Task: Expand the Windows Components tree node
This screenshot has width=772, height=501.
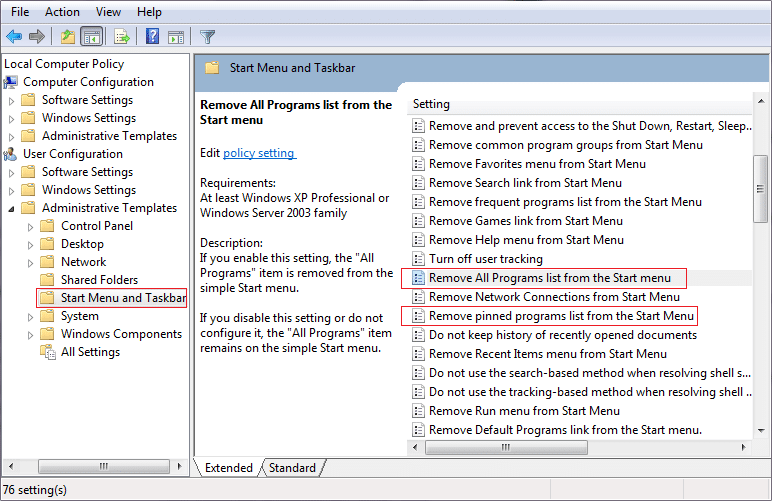Action: pos(31,335)
